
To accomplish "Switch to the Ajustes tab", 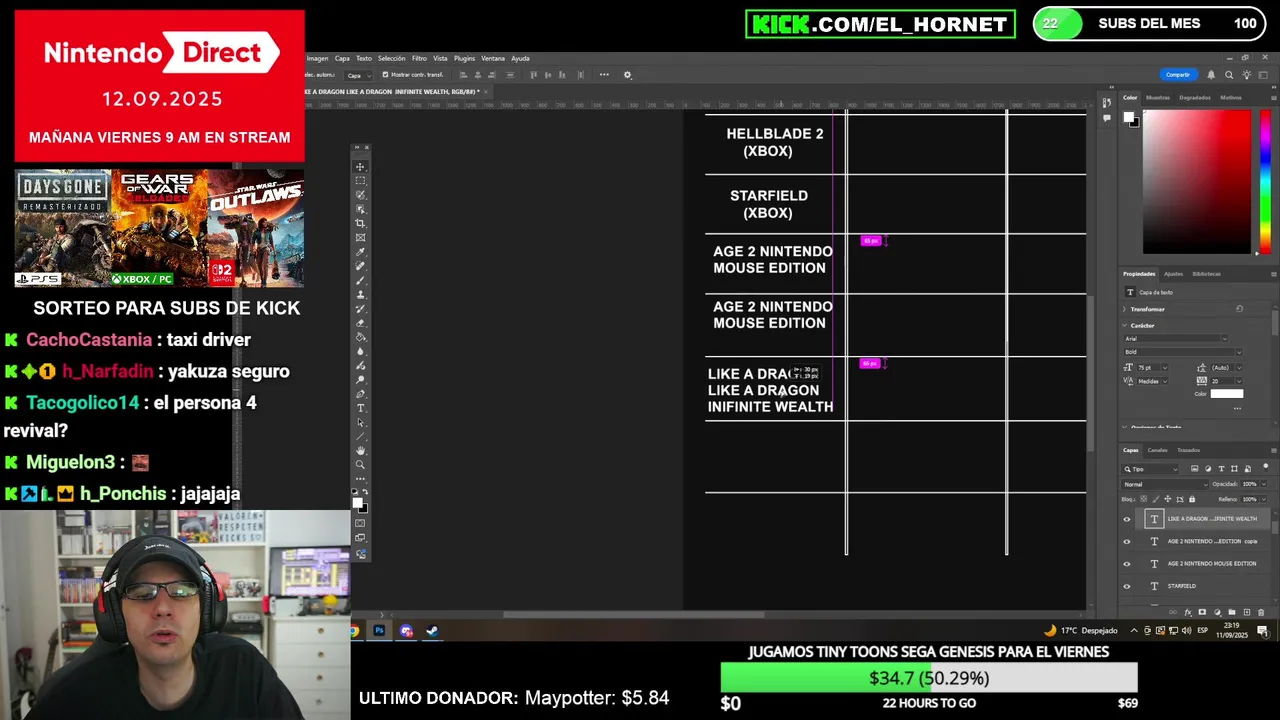I will click(1173, 274).
